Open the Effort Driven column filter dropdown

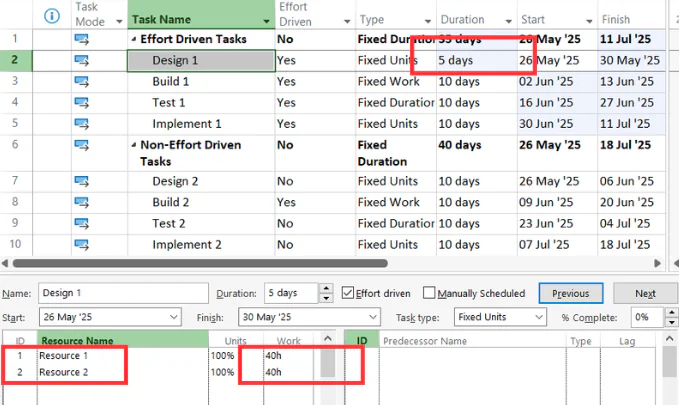pos(347,21)
